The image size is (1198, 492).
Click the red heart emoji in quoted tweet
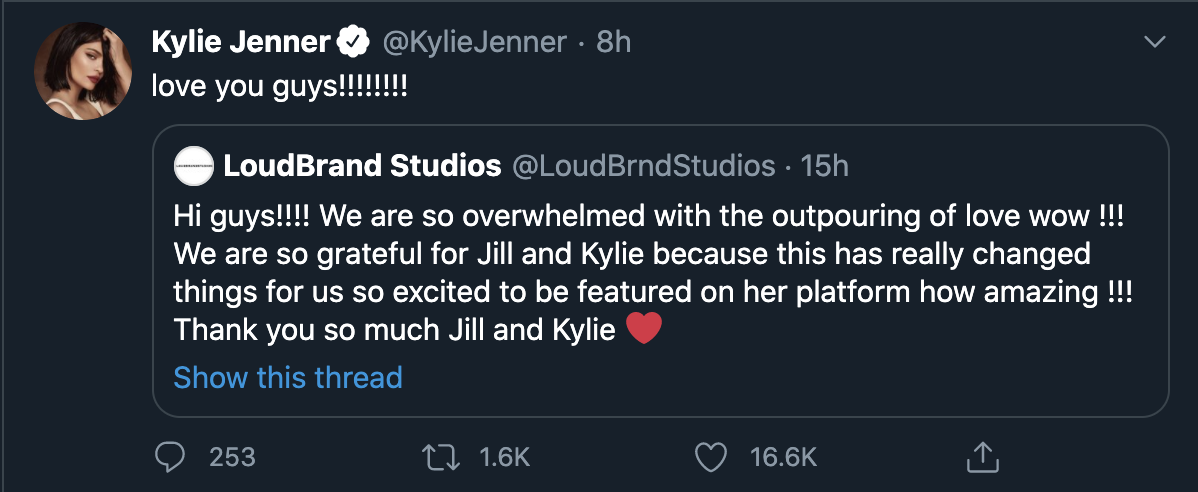point(644,328)
